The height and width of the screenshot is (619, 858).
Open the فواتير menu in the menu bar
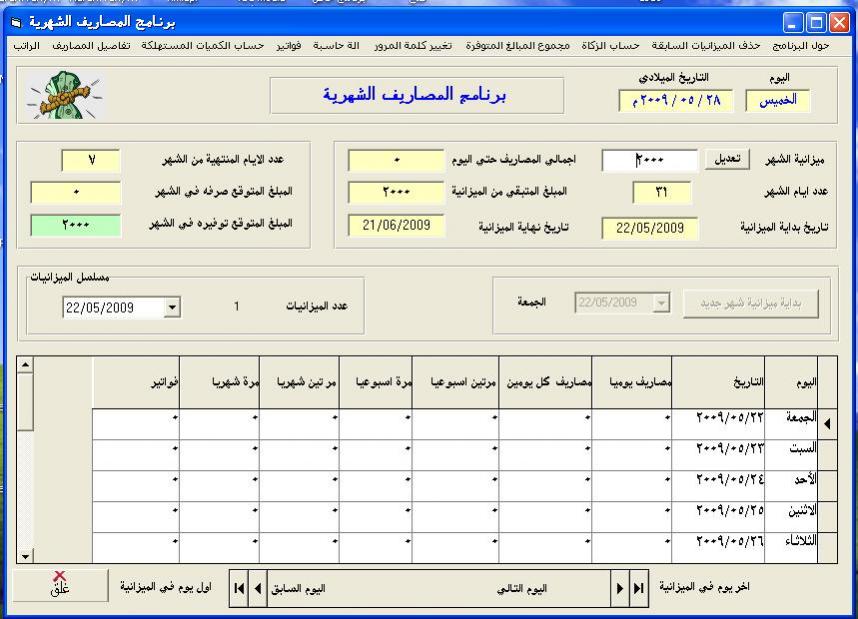(x=289, y=46)
